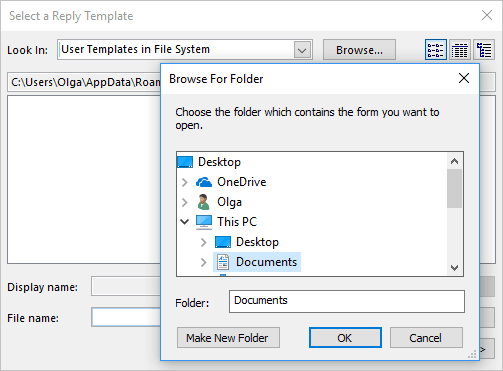The width and height of the screenshot is (503, 371).
Task: Expand the Olga tree node
Action: point(185,202)
